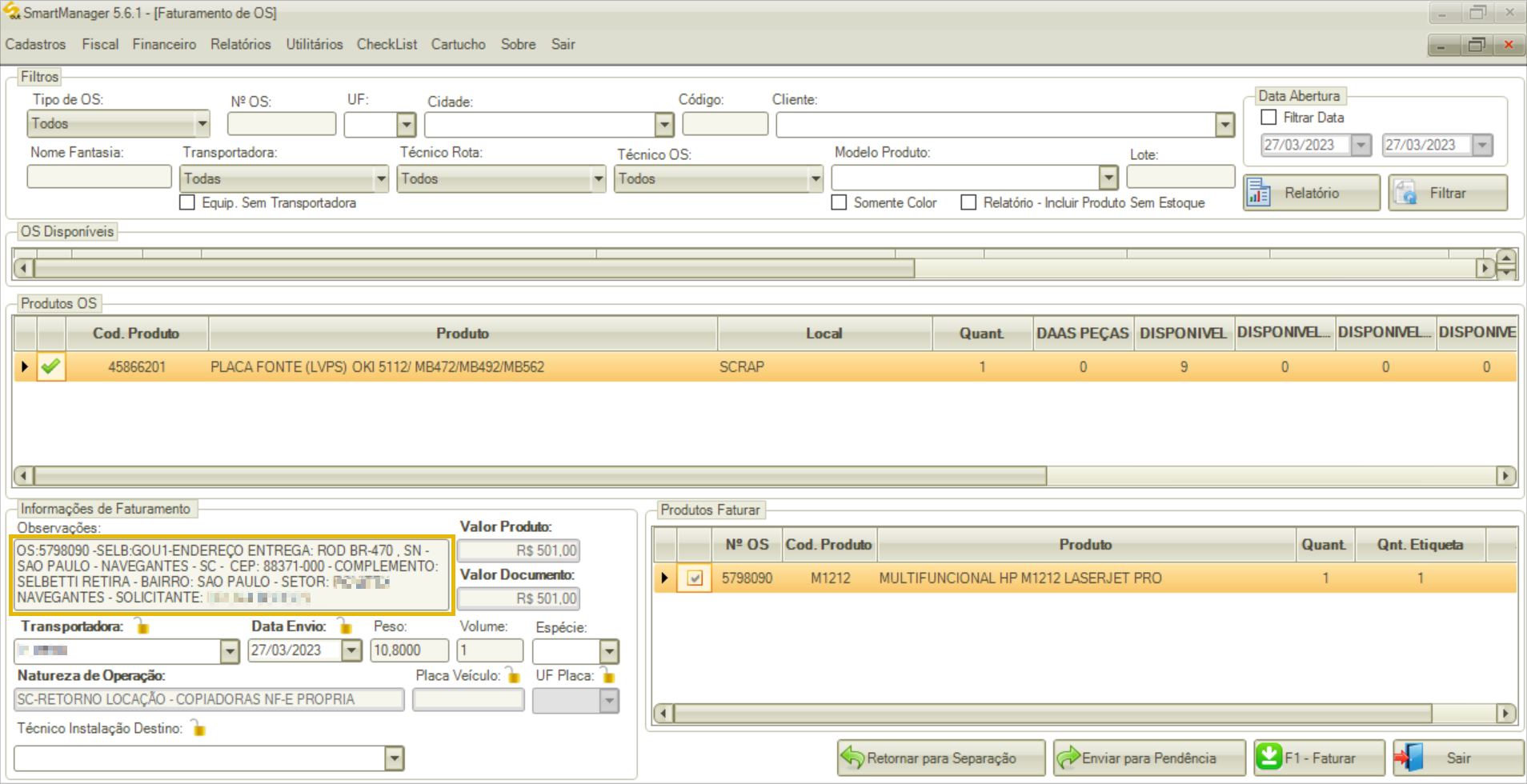Open the Espécie dropdown
Screen dimensions: 1527x784
pos(609,650)
